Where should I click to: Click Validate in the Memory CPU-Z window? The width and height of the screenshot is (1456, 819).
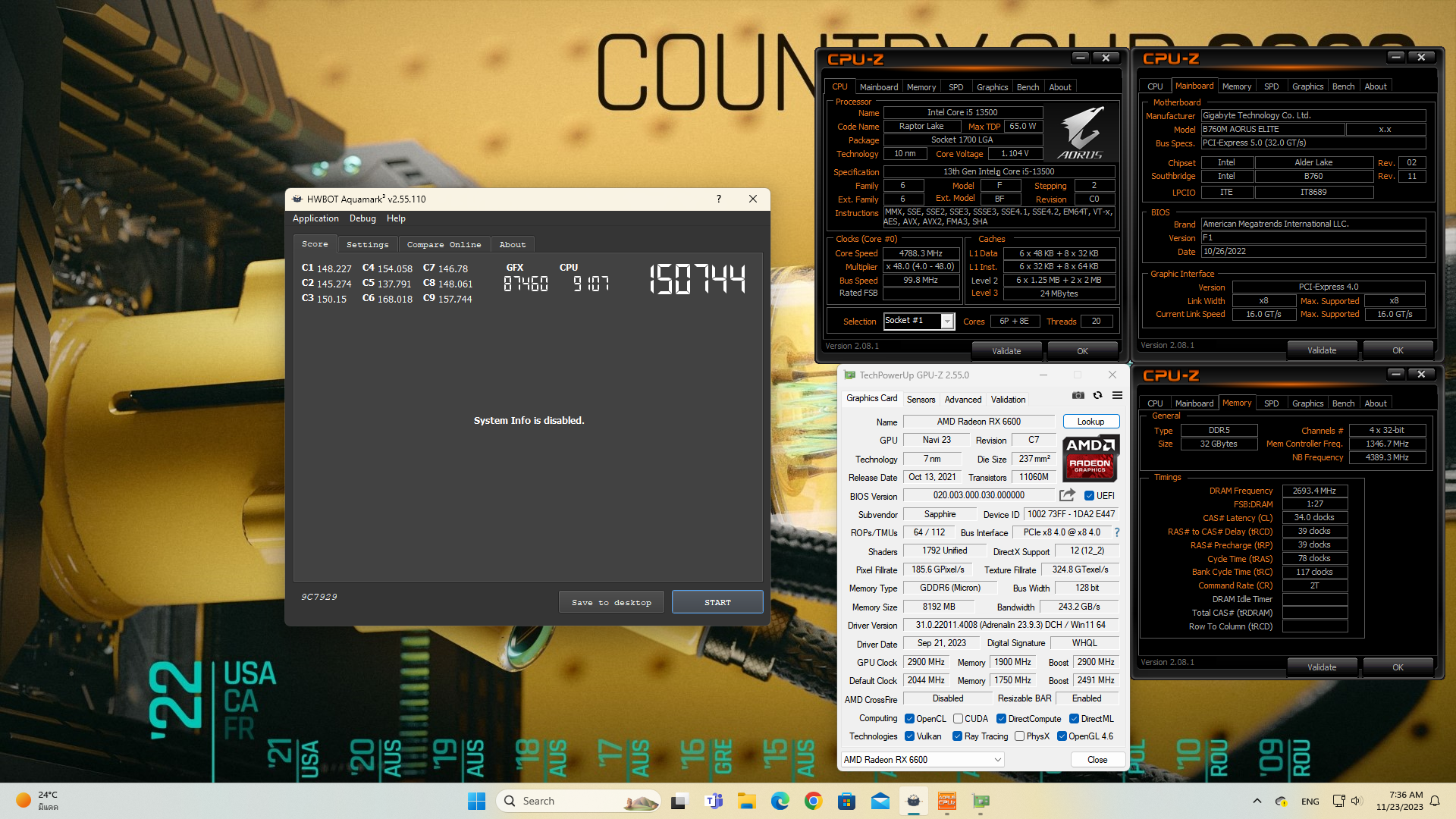[1322, 667]
